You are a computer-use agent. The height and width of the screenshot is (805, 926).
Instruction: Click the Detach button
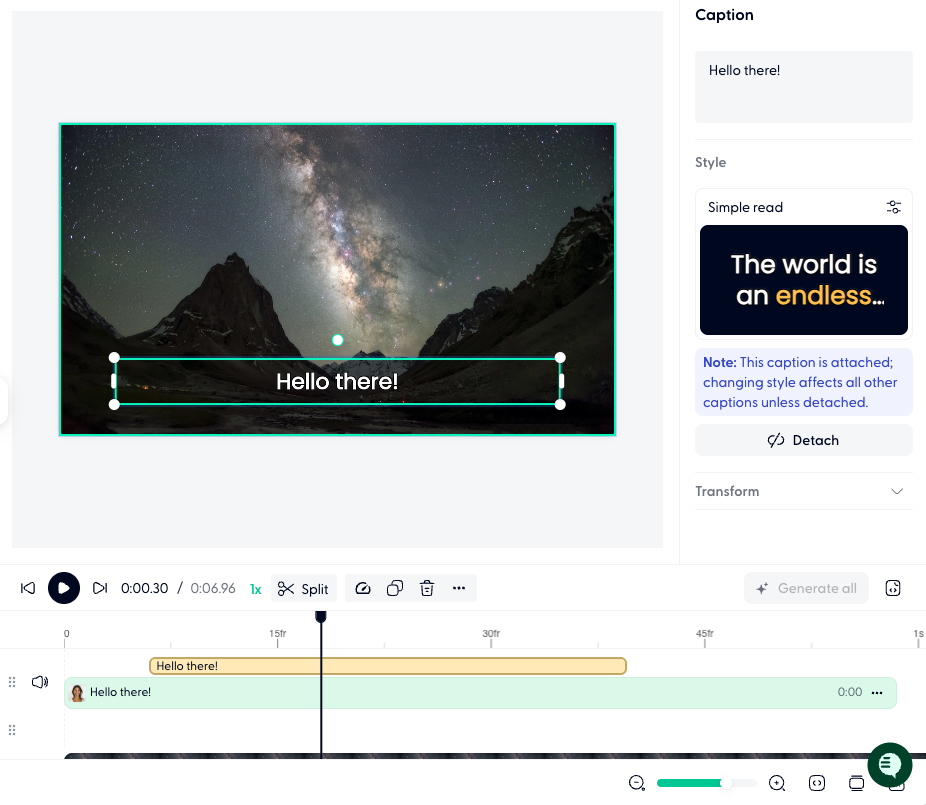(x=803, y=440)
